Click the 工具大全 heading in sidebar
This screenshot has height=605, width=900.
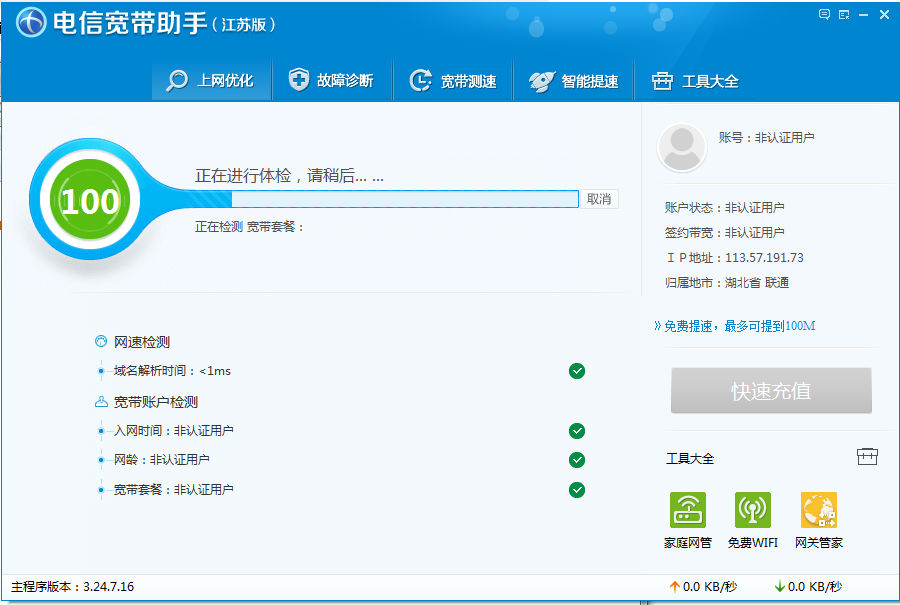tap(690, 459)
